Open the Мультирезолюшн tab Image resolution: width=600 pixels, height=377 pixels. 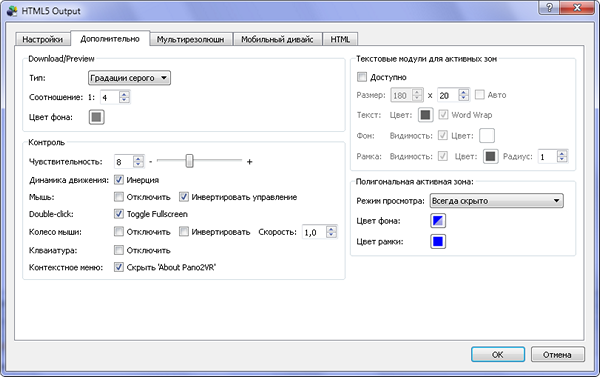(x=191, y=39)
